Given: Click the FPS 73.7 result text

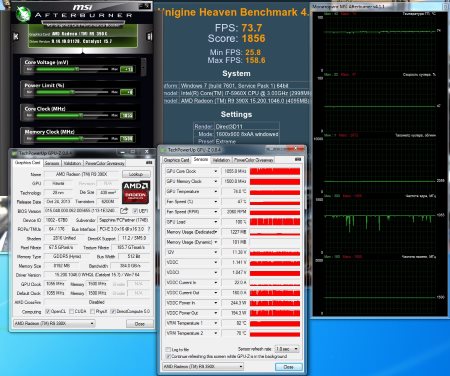Looking at the screenshot, I should point(239,28).
